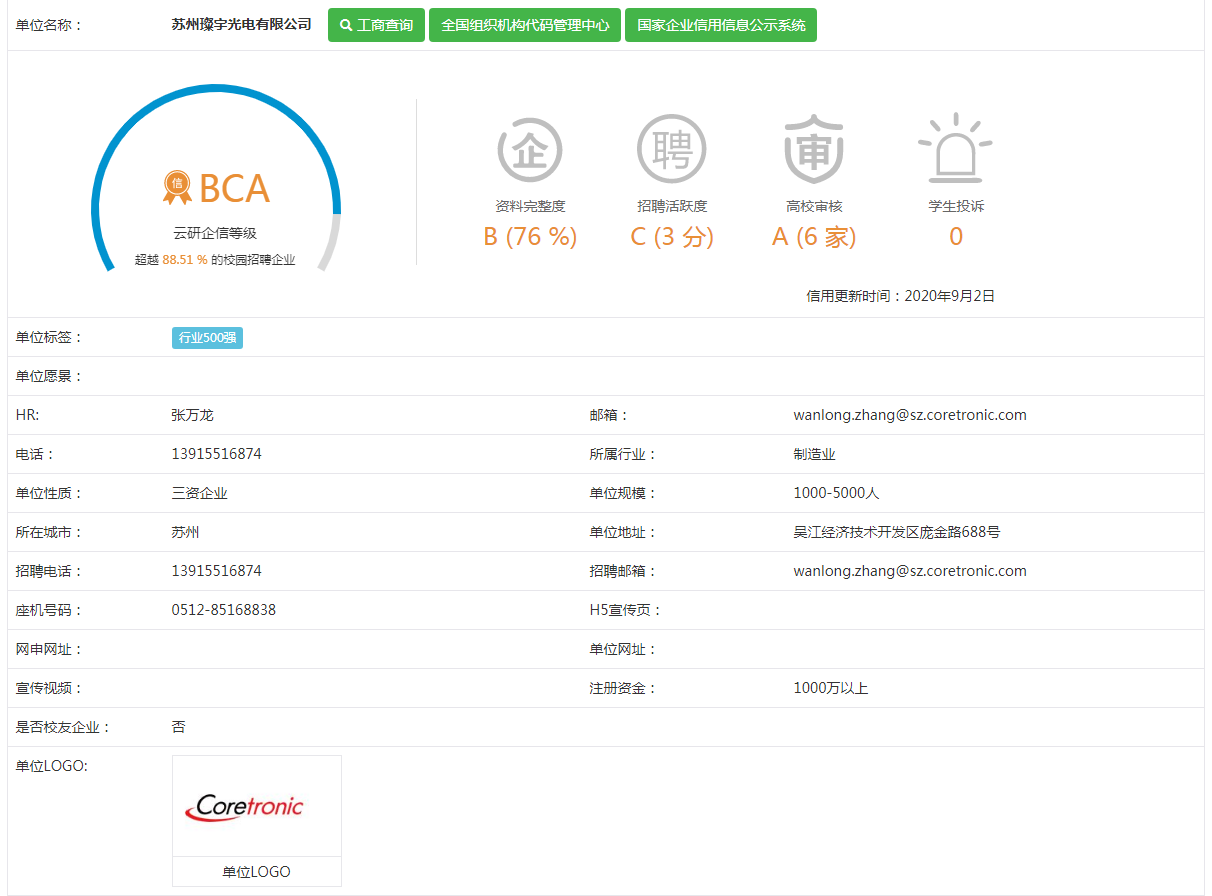Click the company name 苏州璨宇光电有限公司
This screenshot has height=896, width=1212.
tap(241, 24)
